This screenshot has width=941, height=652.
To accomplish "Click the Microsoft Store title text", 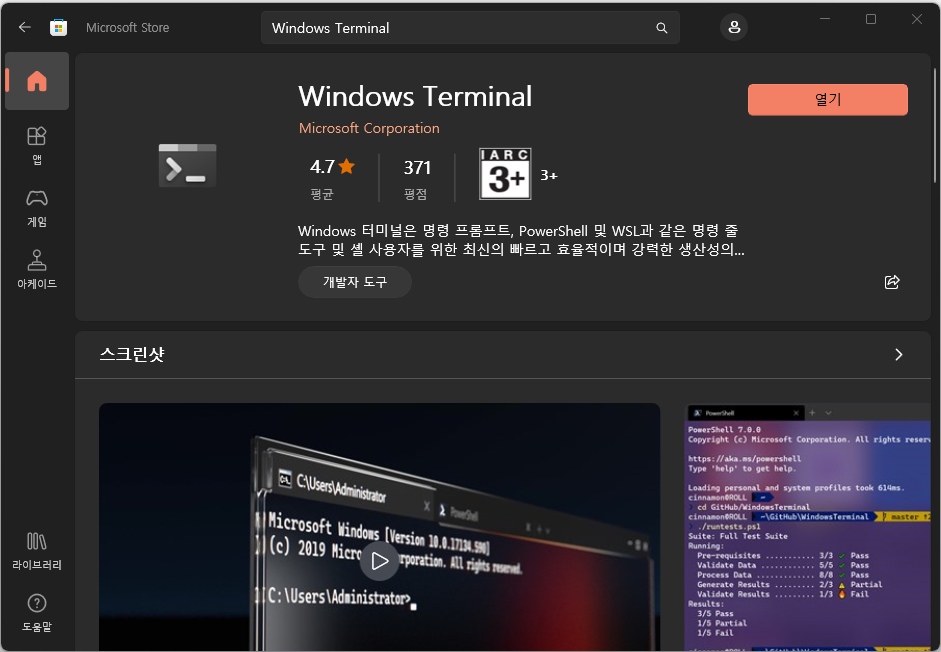I will tap(127, 28).
